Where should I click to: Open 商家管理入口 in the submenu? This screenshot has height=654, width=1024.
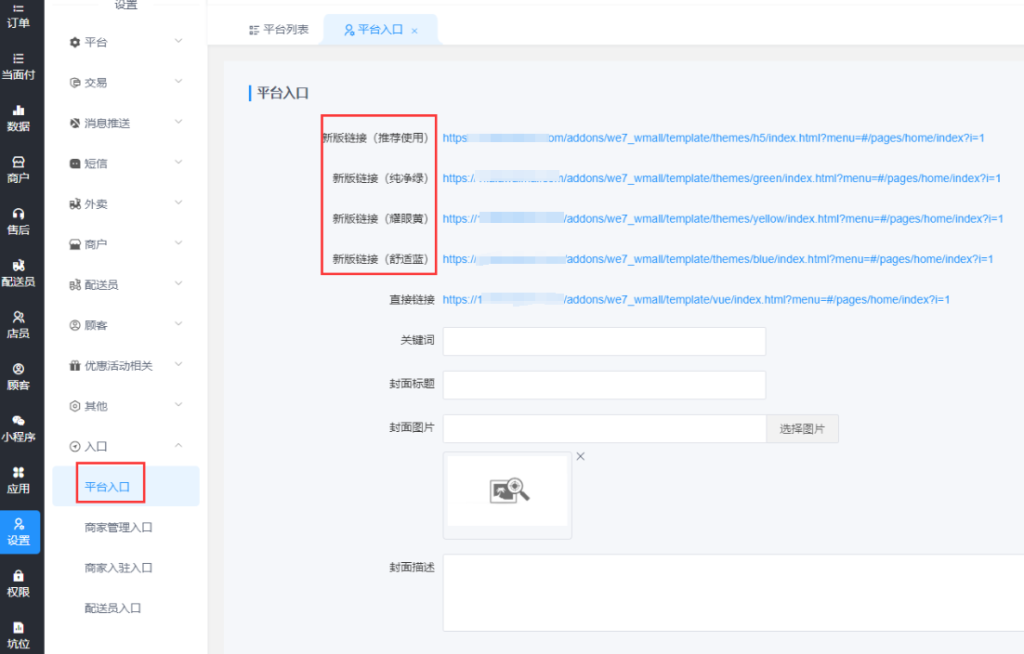point(118,527)
